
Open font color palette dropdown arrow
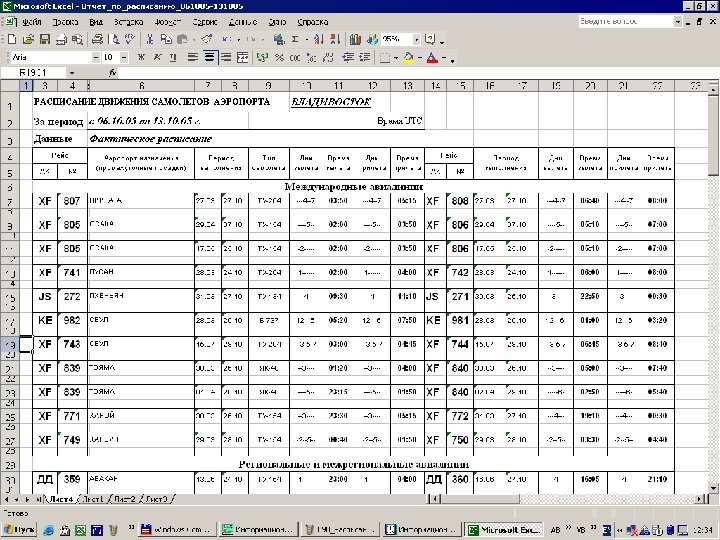coord(444,58)
